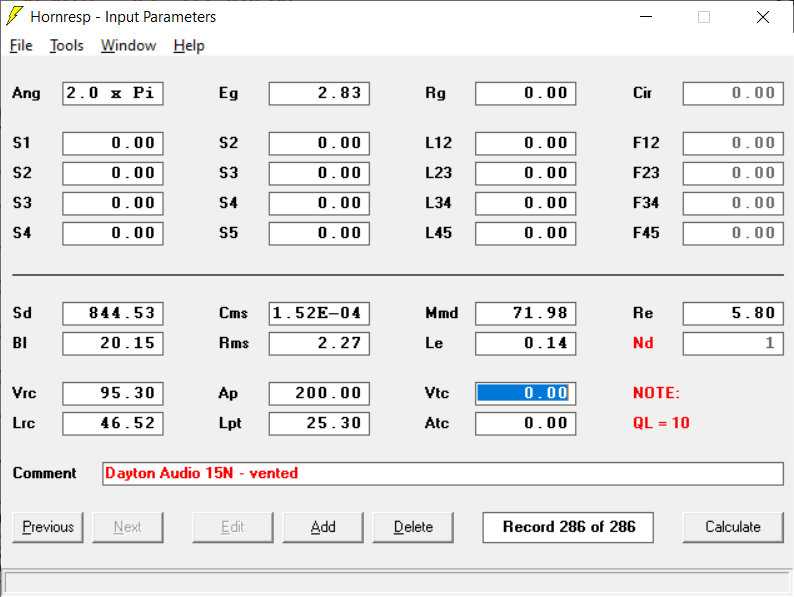Click the Comment label
Viewport: 794px width, 597px height.
[45, 473]
